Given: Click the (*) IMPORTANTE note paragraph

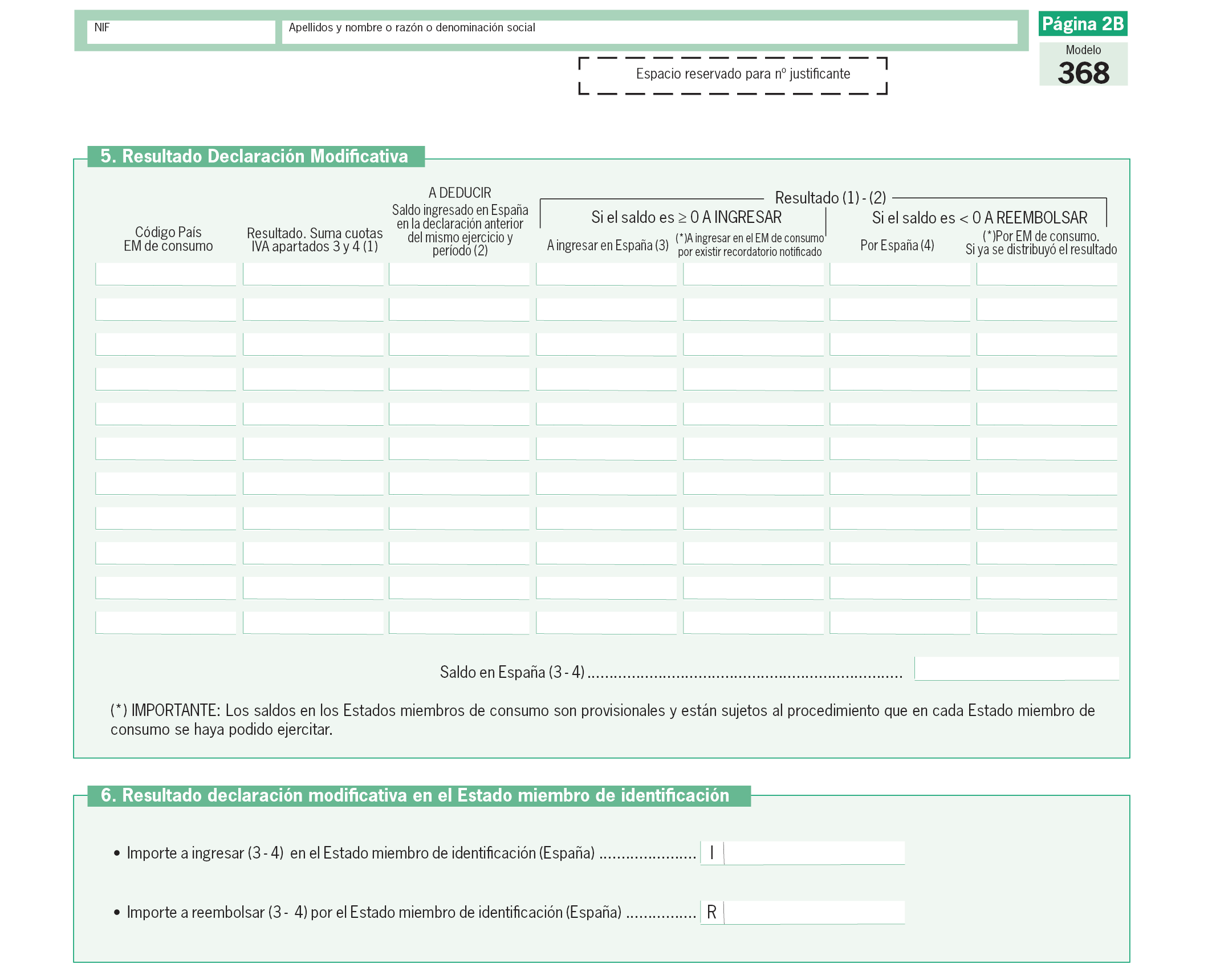Looking at the screenshot, I should click(603, 720).
